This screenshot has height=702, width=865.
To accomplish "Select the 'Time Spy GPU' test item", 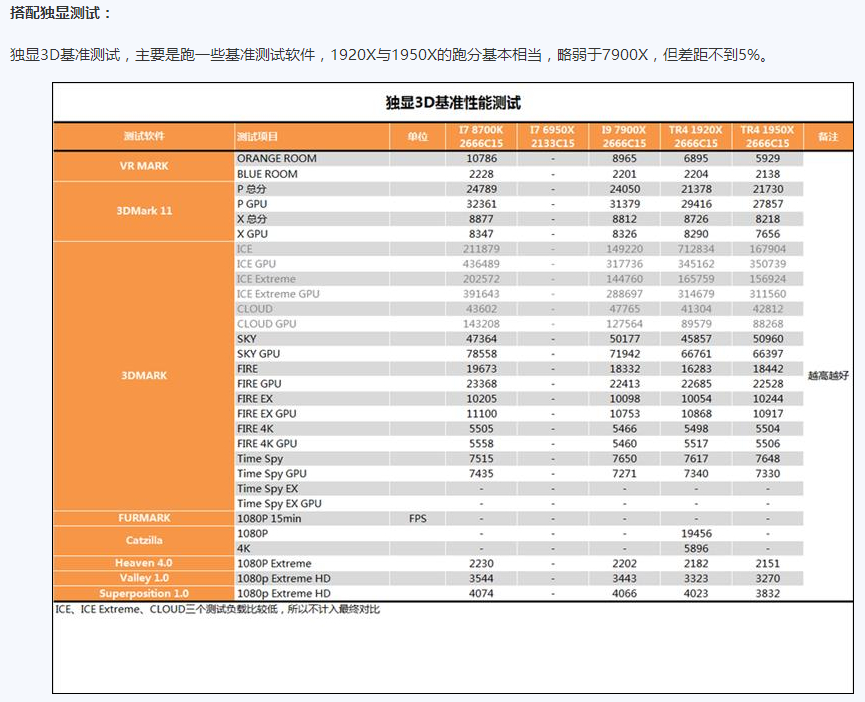I will tap(271, 474).
